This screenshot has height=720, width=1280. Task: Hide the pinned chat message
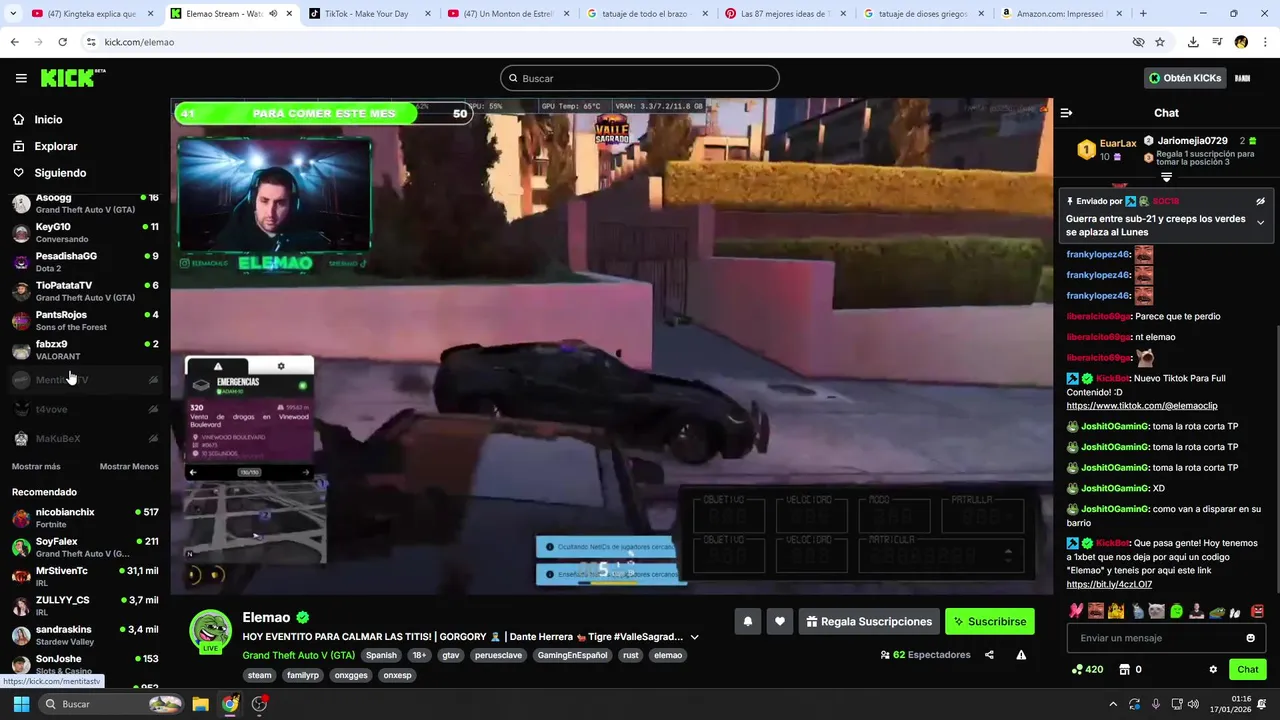(x=1260, y=201)
